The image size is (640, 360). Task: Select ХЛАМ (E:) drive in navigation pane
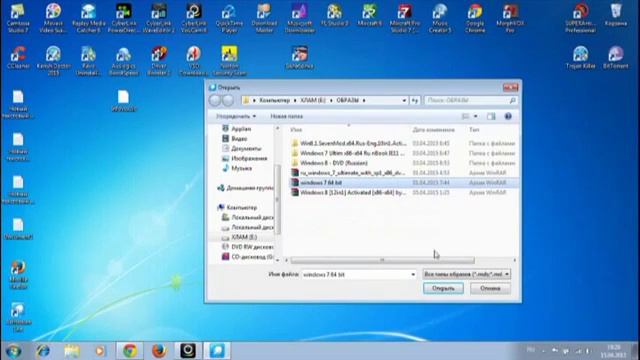239,237
